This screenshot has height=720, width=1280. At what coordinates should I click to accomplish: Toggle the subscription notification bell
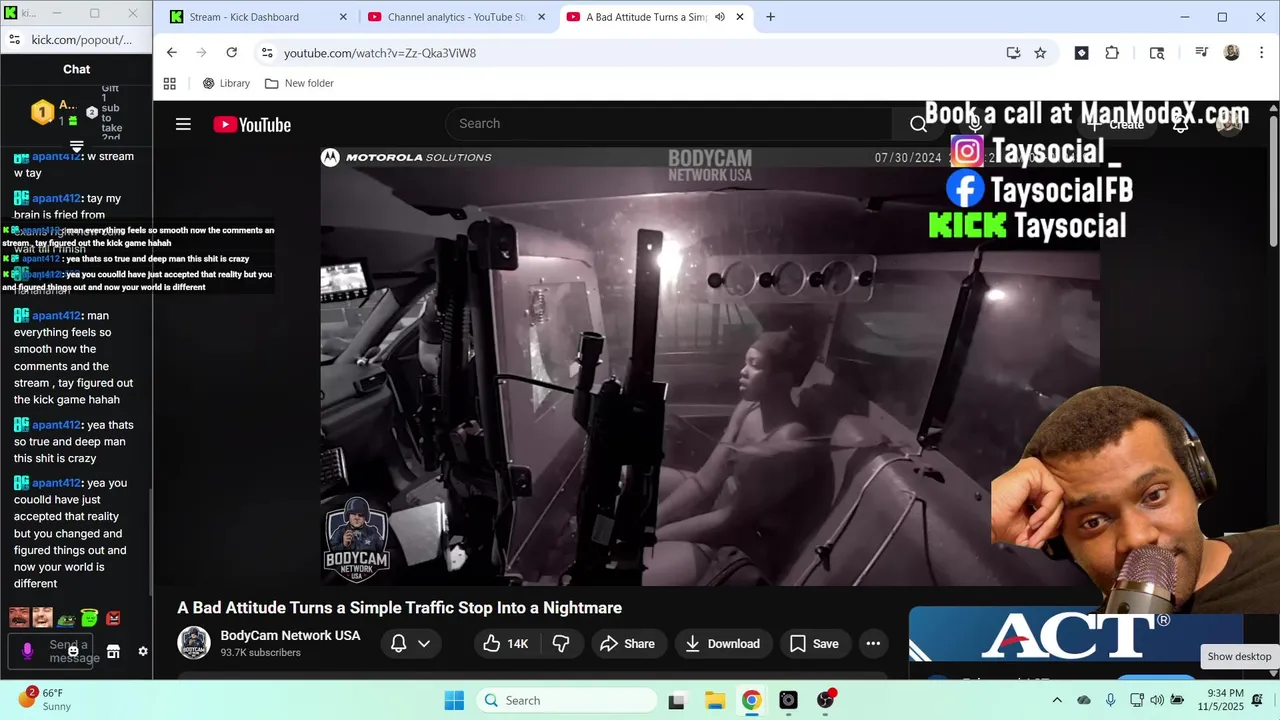(x=398, y=644)
